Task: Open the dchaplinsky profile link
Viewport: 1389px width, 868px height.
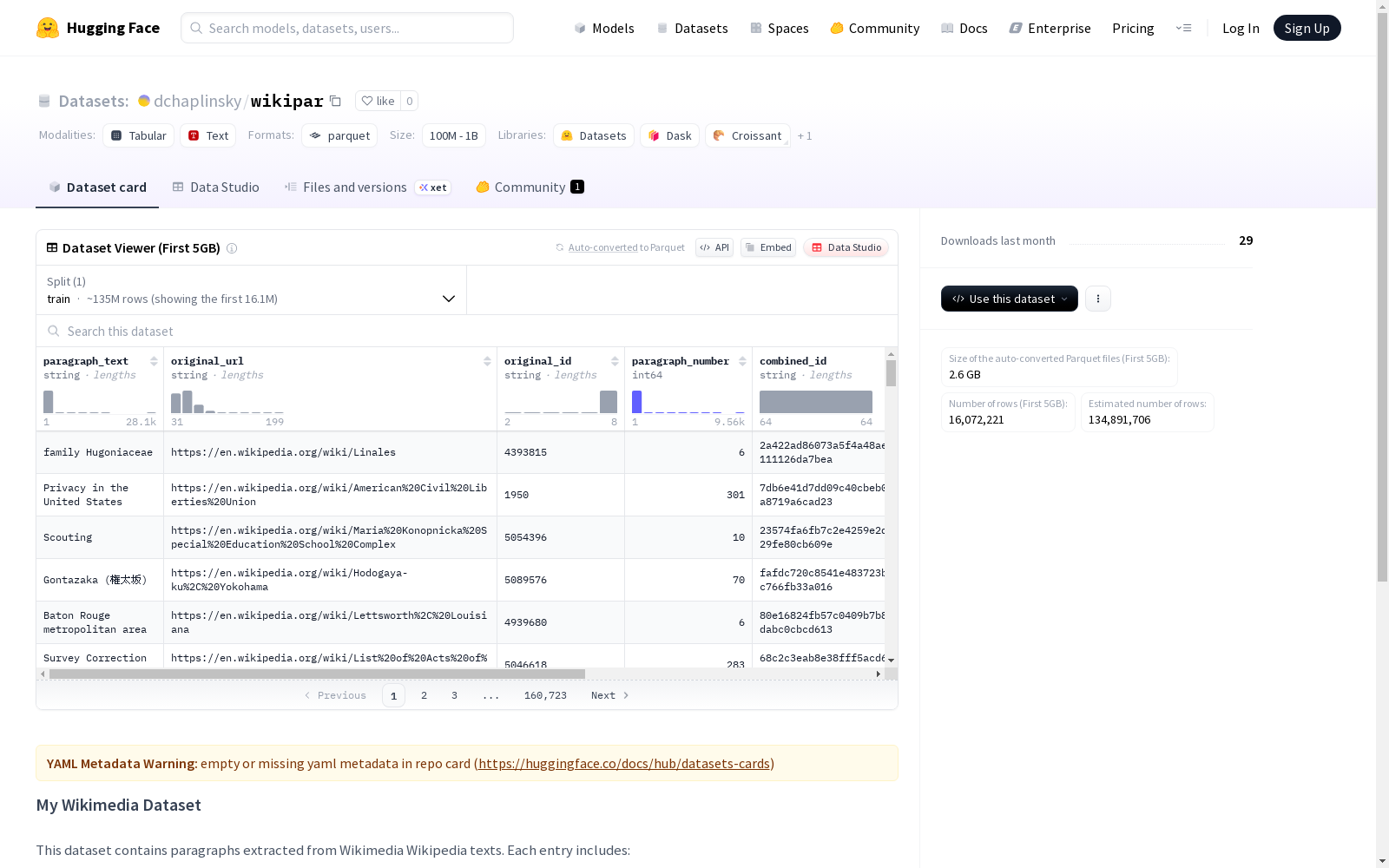Action: tap(197, 101)
